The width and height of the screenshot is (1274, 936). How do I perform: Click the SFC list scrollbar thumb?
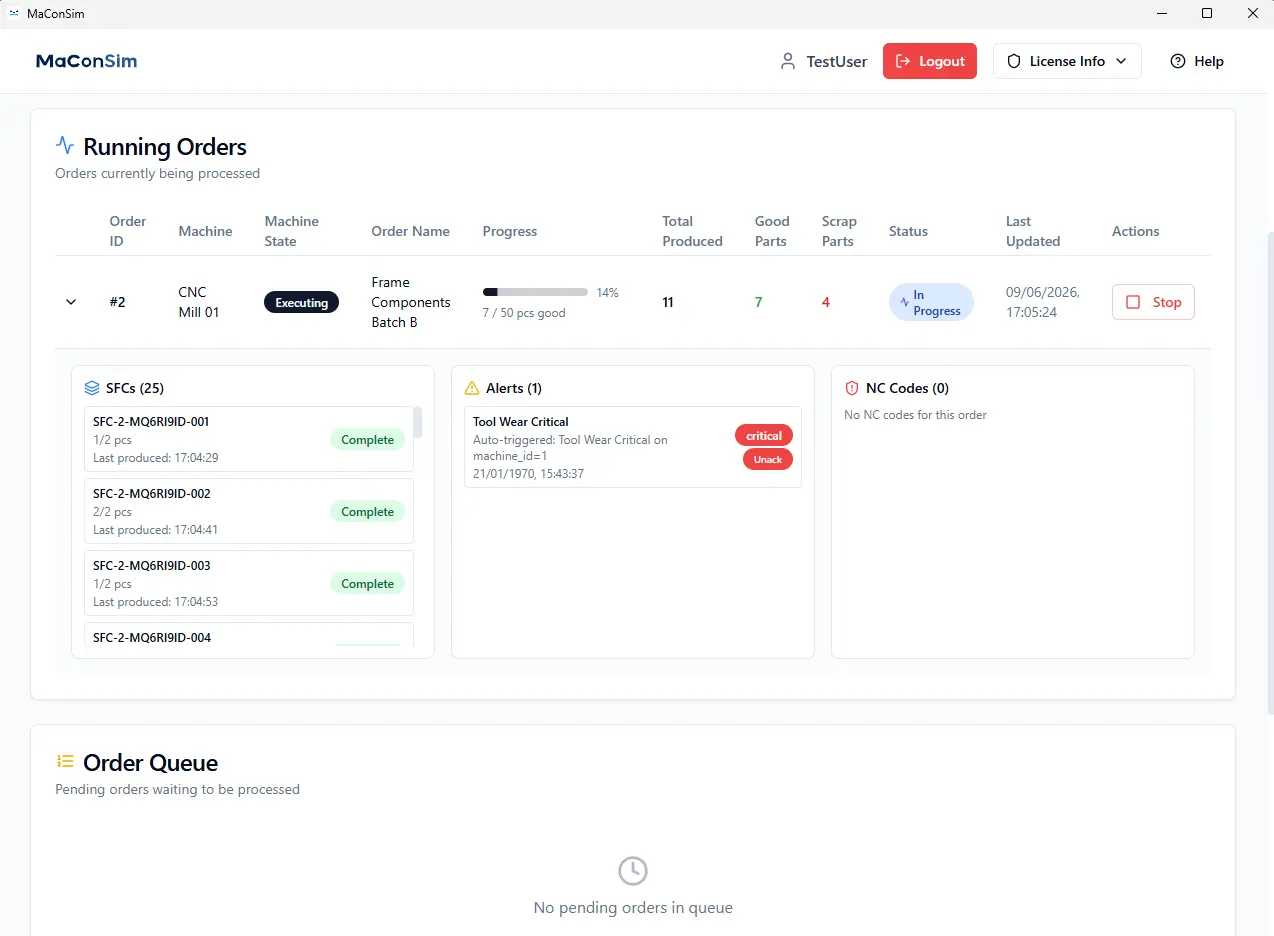(x=418, y=422)
